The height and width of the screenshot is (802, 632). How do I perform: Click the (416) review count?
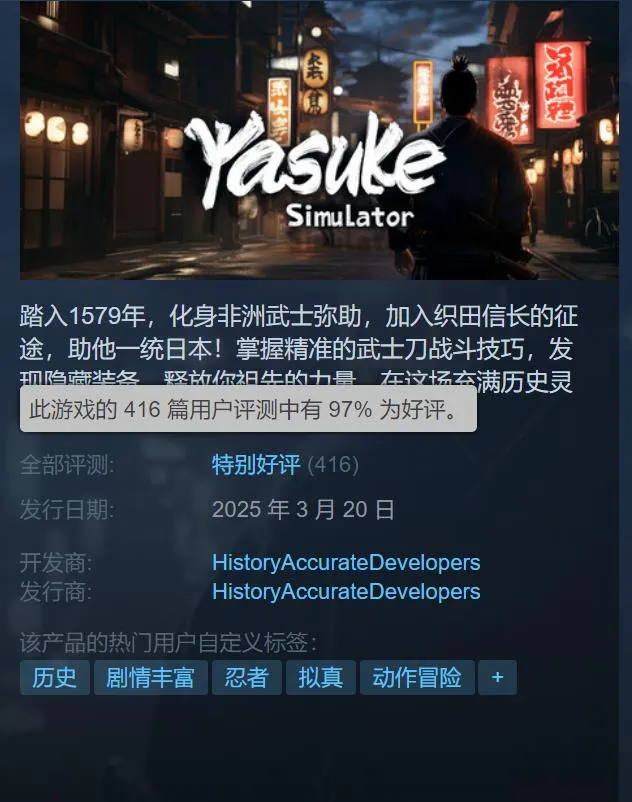(x=333, y=464)
